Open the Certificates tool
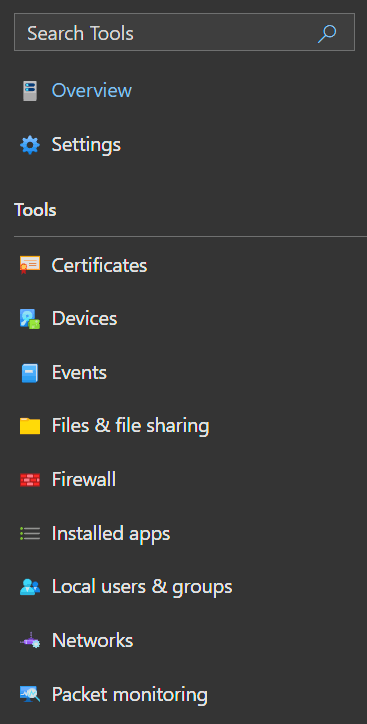367x724 pixels. click(x=99, y=265)
